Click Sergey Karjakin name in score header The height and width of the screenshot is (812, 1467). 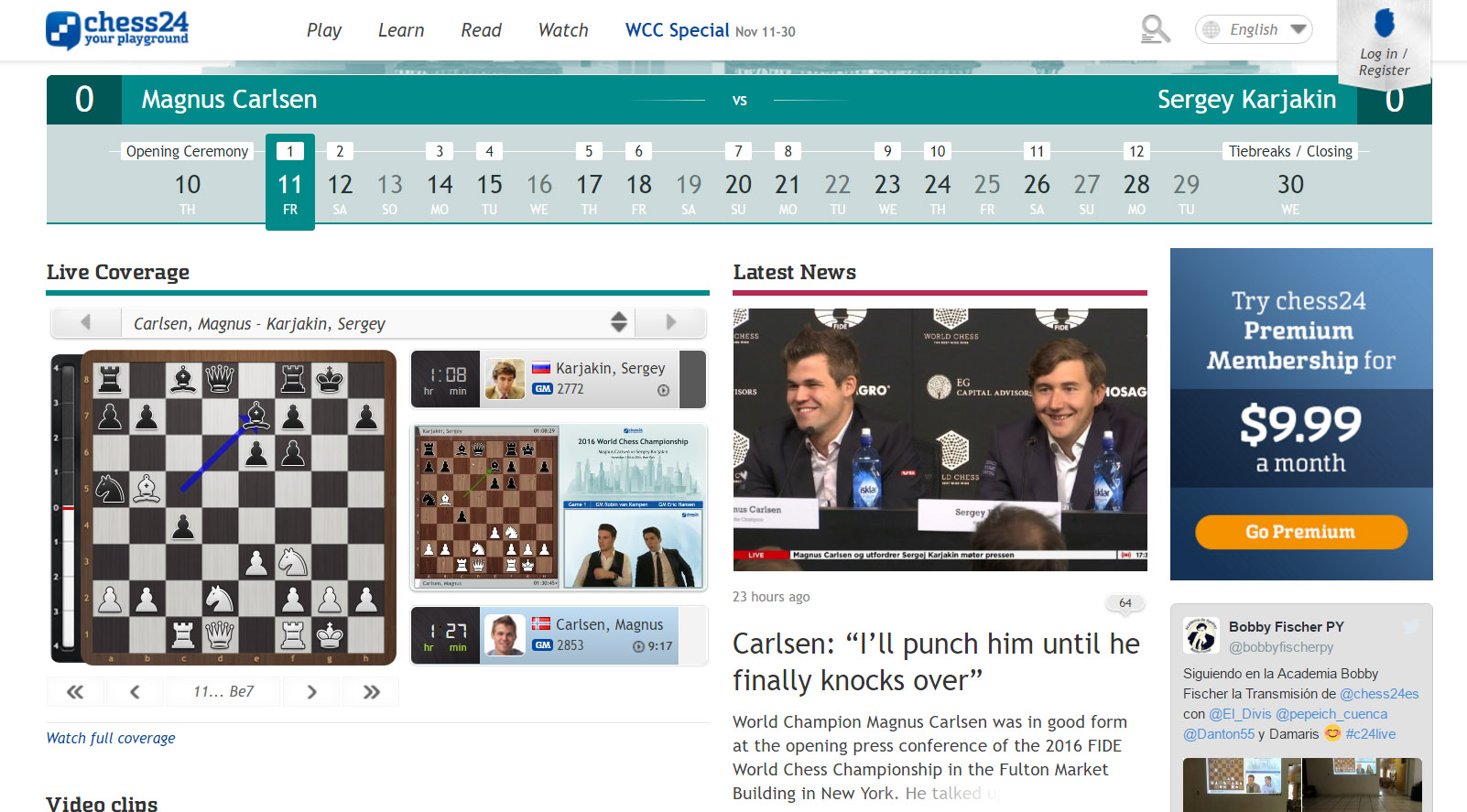click(1246, 99)
